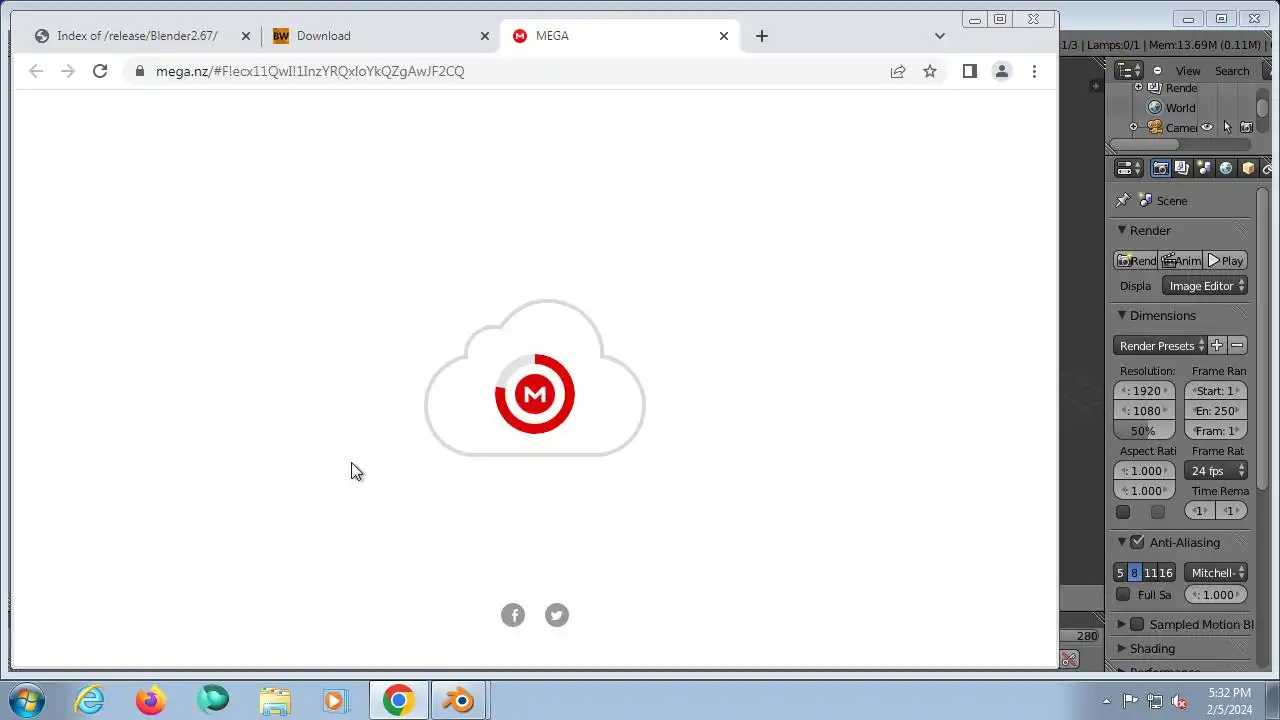Remove render preset with minus button

click(1237, 345)
